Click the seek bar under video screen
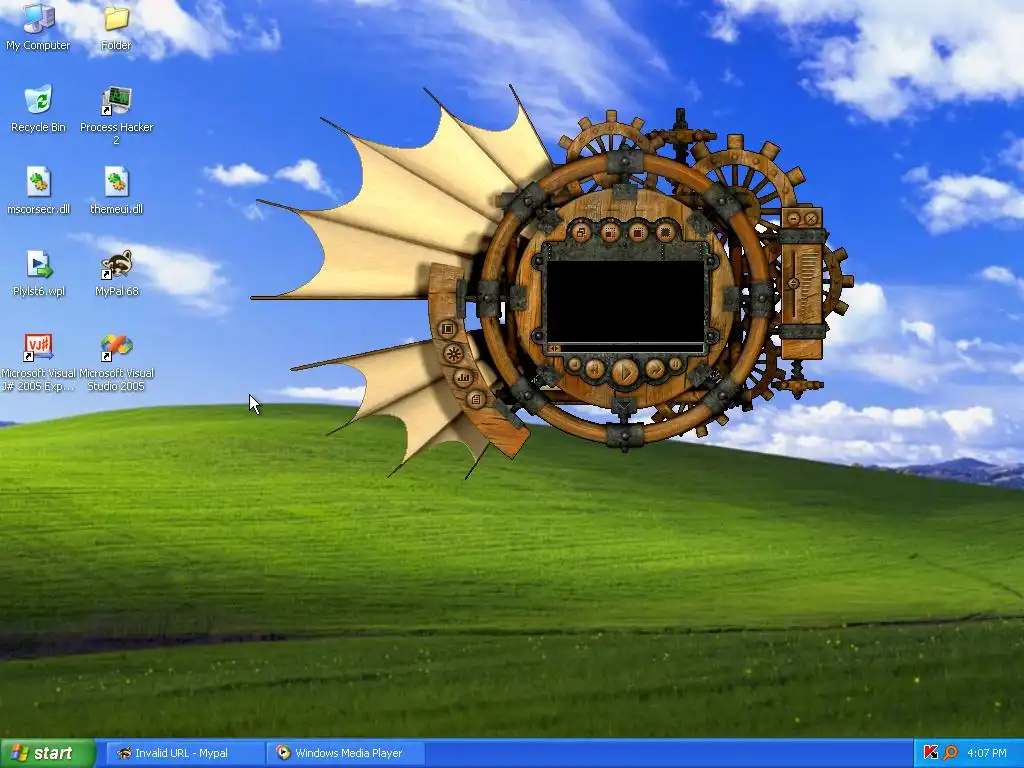 (625, 349)
